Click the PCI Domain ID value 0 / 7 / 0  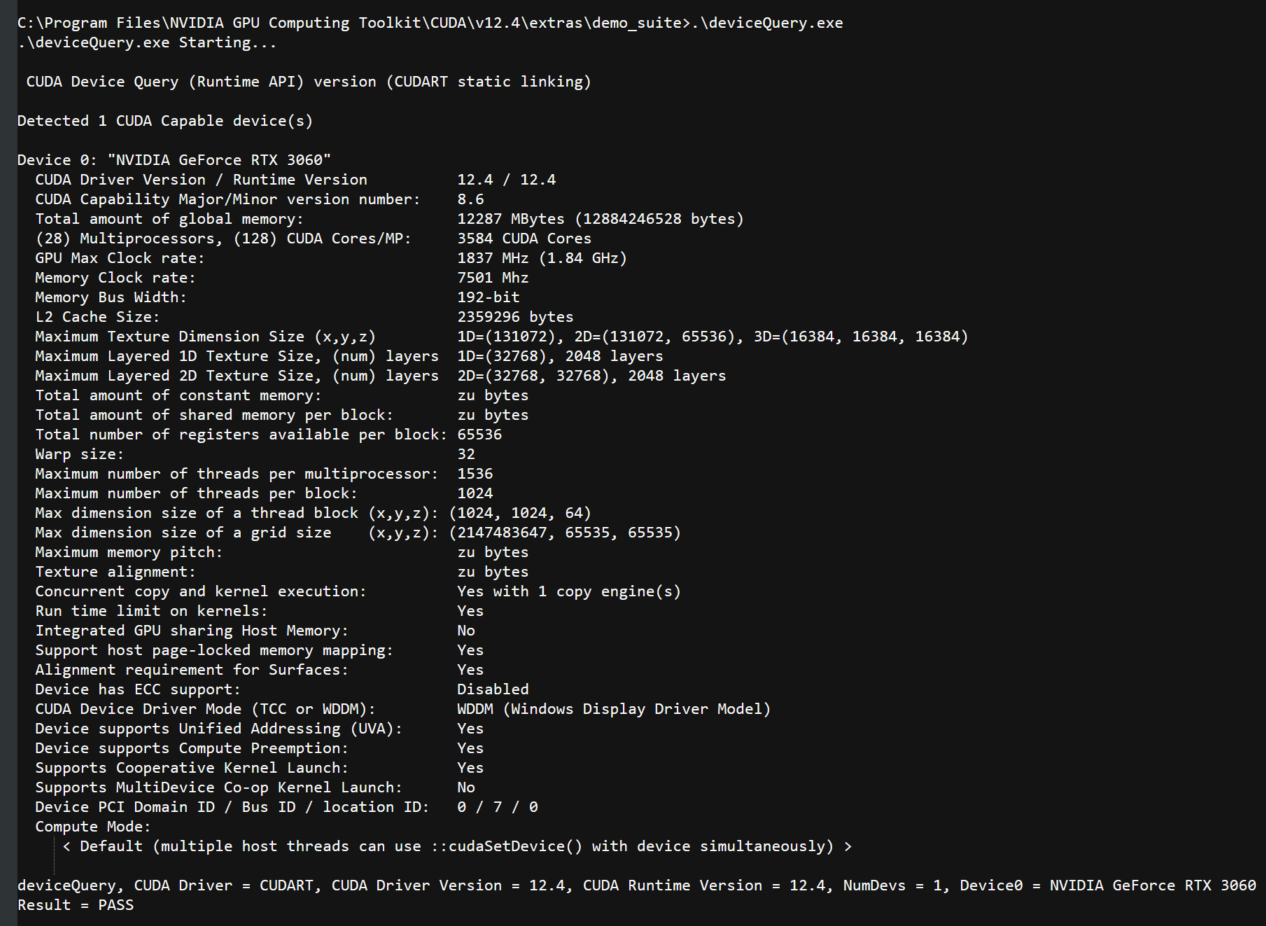(497, 807)
